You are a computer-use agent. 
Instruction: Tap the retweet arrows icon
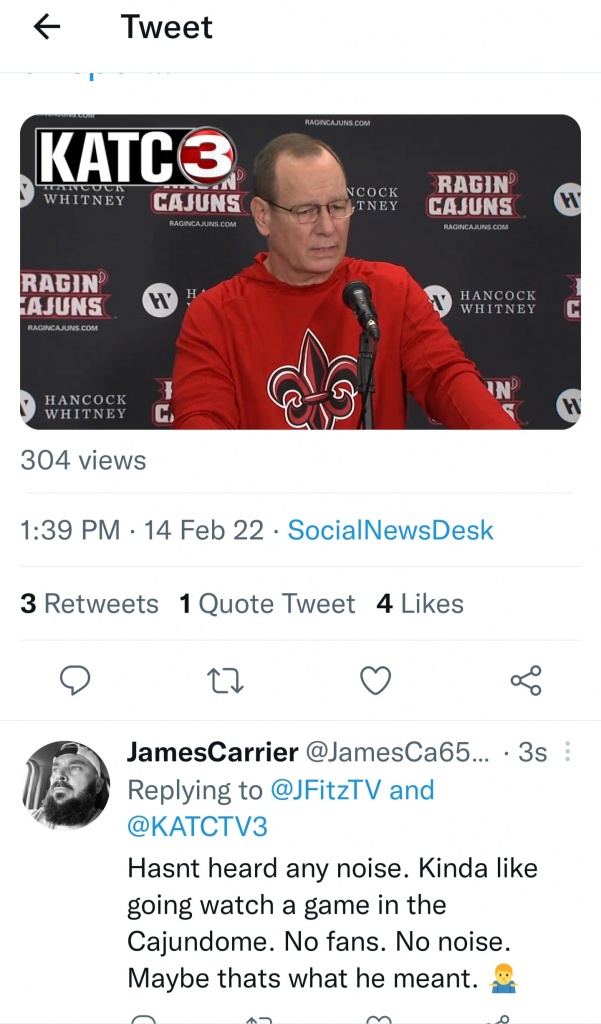(x=225, y=680)
